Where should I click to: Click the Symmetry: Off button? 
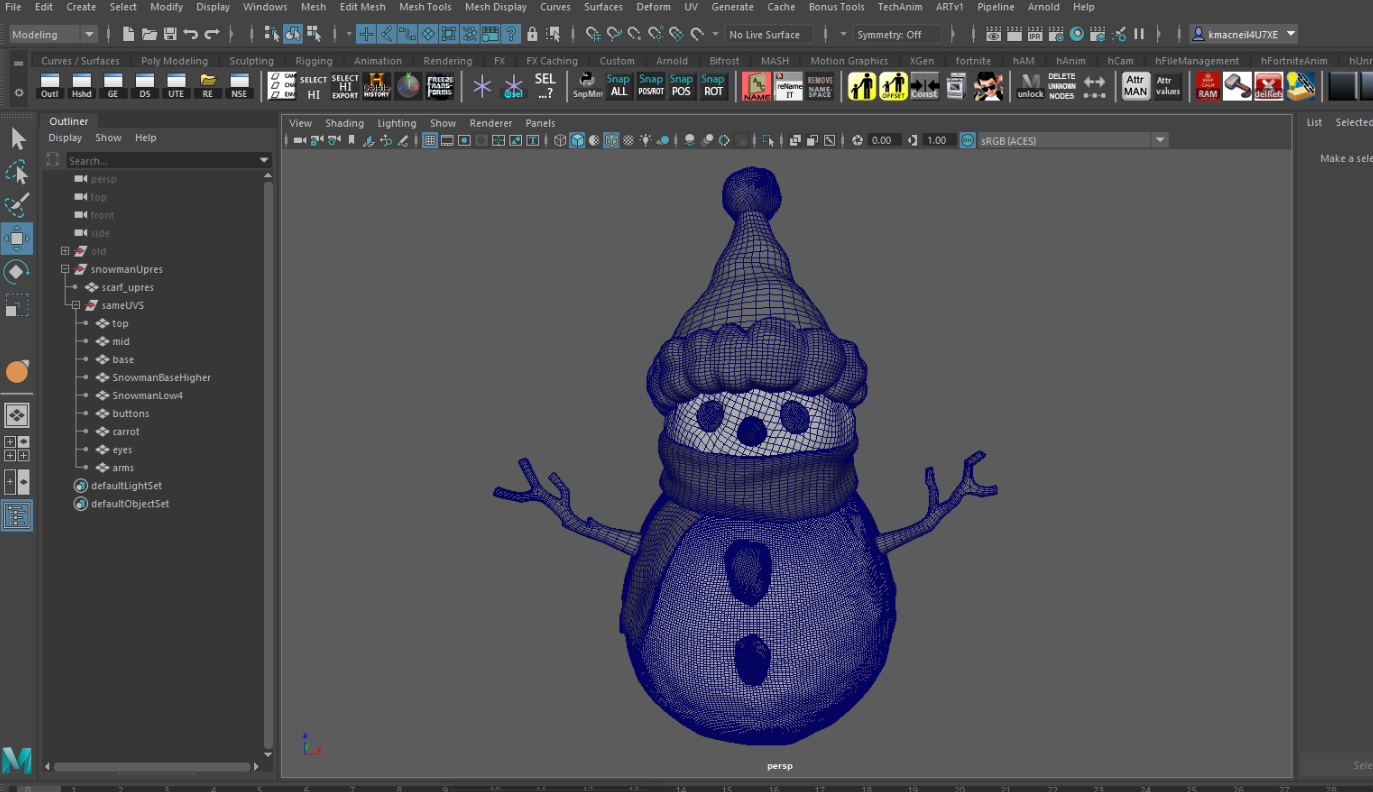889,34
